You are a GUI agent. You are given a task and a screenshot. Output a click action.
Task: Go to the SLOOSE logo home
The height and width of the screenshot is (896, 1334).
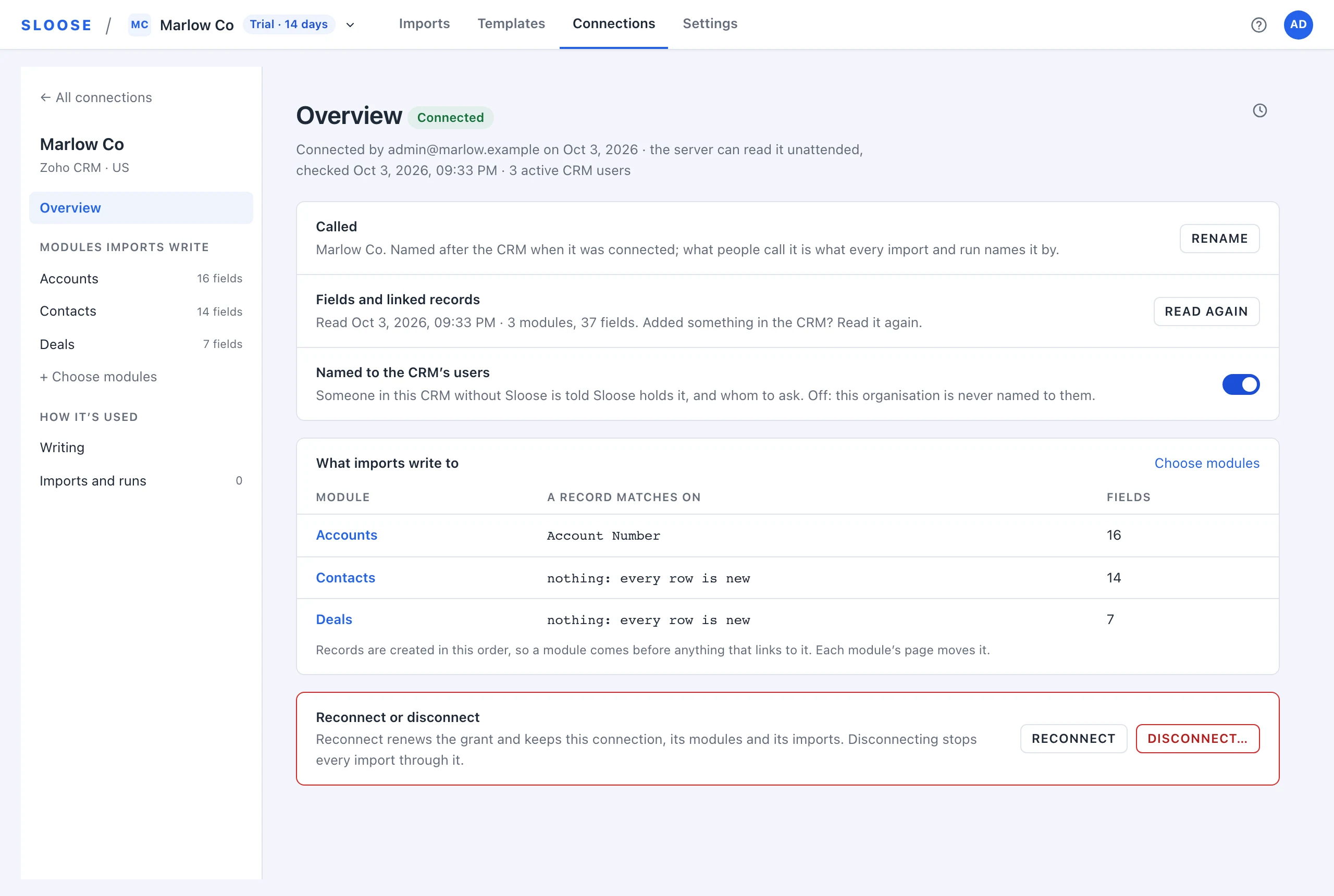click(57, 25)
